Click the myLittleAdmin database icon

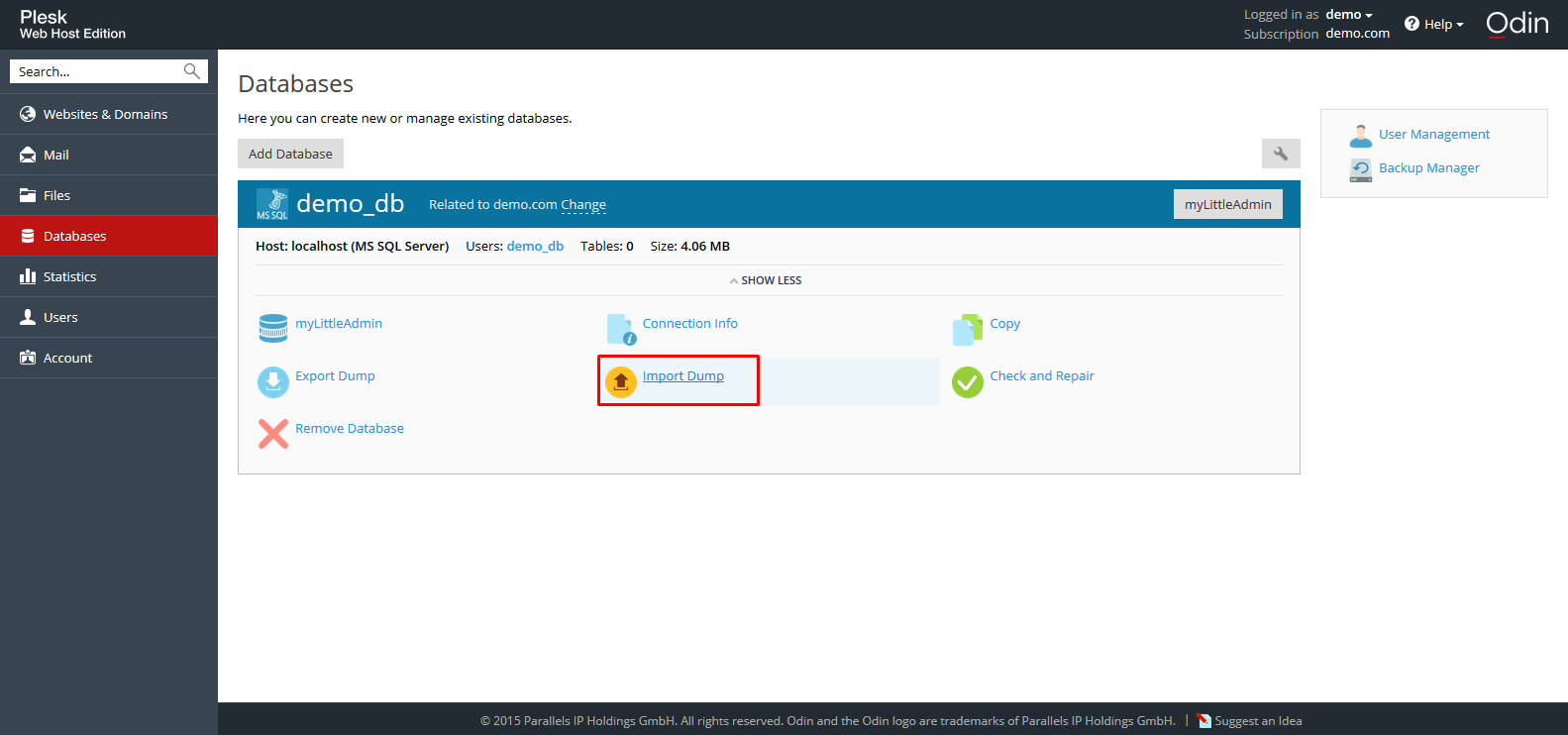pyautogui.click(x=273, y=329)
